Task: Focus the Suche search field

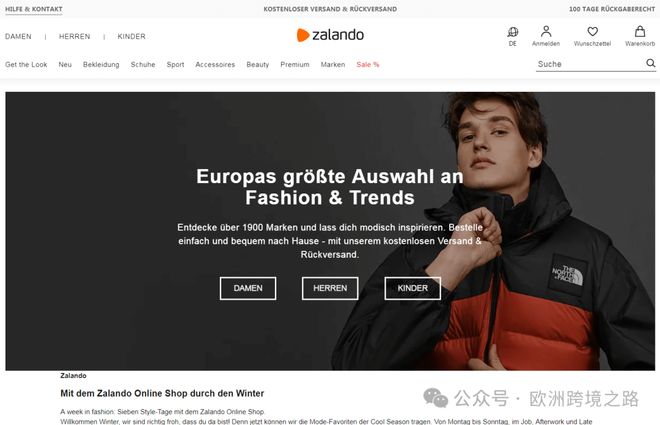Action: (591, 64)
